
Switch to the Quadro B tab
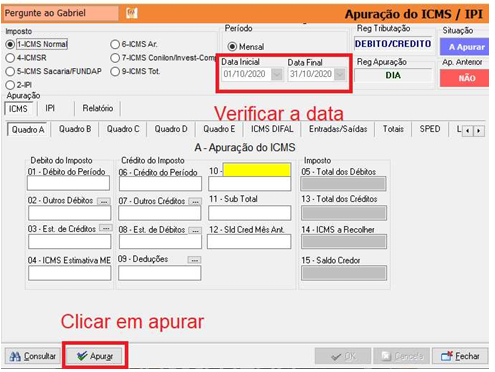pyautogui.click(x=75, y=129)
